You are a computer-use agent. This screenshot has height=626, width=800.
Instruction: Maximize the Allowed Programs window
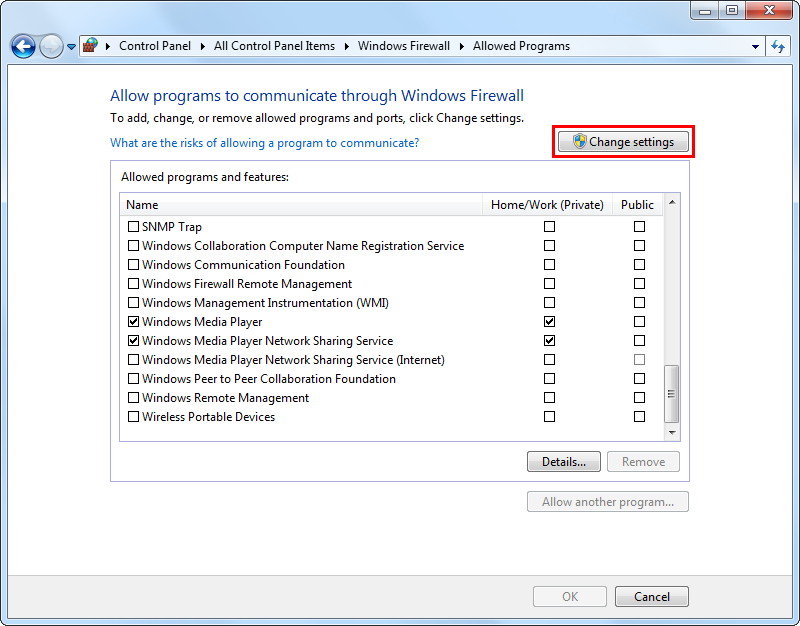[x=732, y=10]
